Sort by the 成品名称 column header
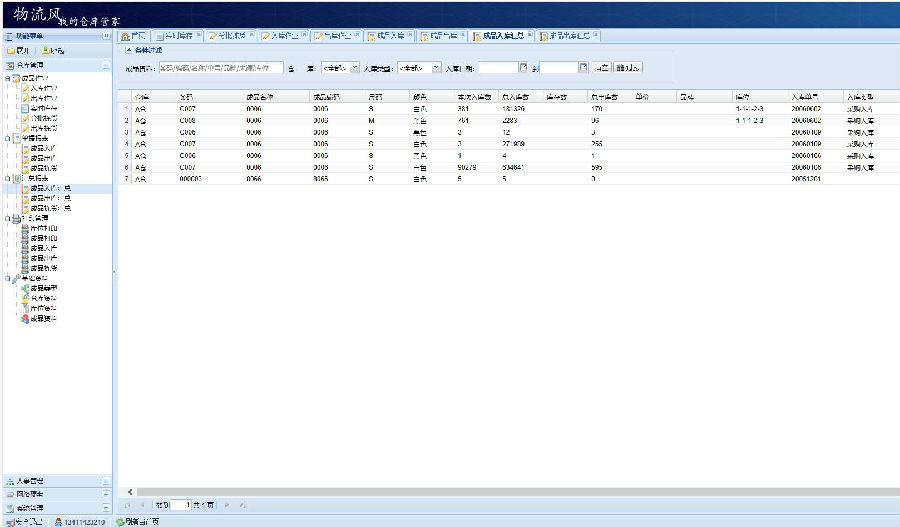This screenshot has height=527, width=900. pos(276,97)
